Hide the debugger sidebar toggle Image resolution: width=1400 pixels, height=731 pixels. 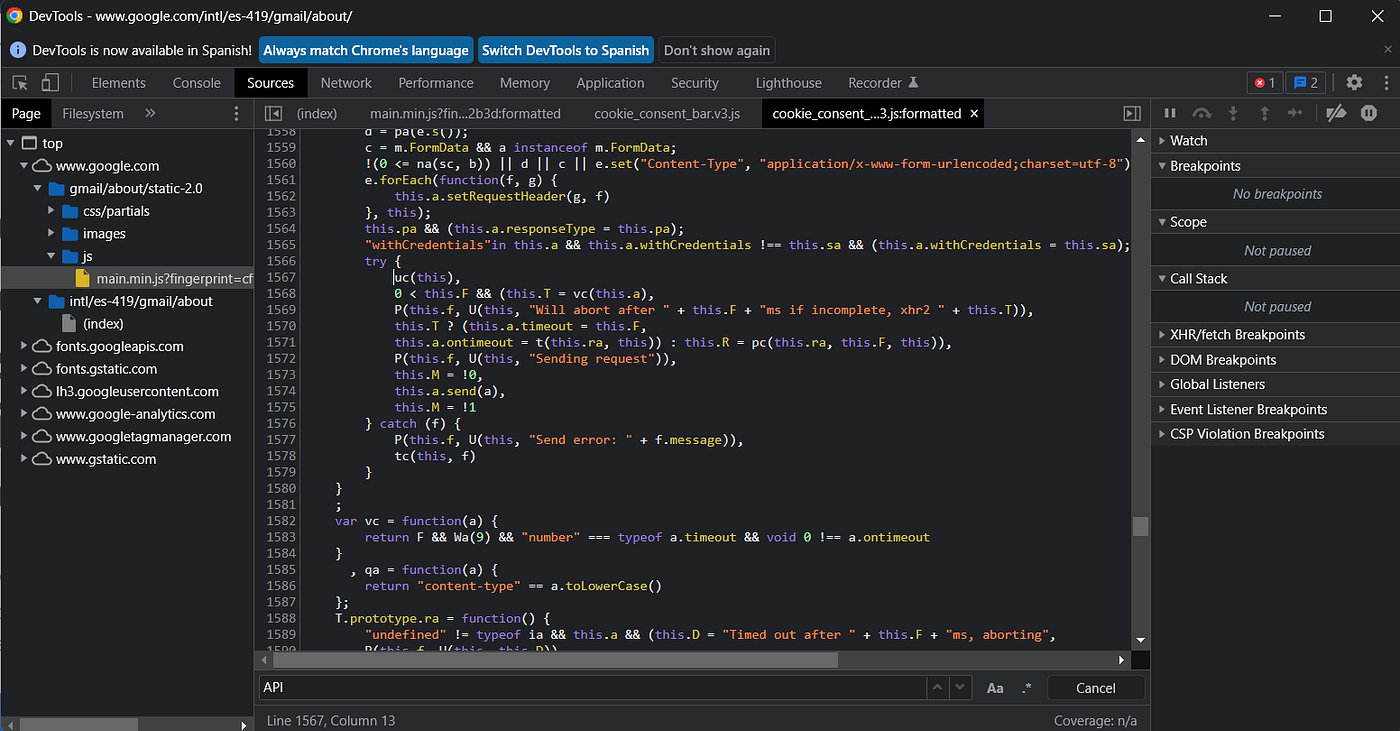pyautogui.click(x=1132, y=113)
